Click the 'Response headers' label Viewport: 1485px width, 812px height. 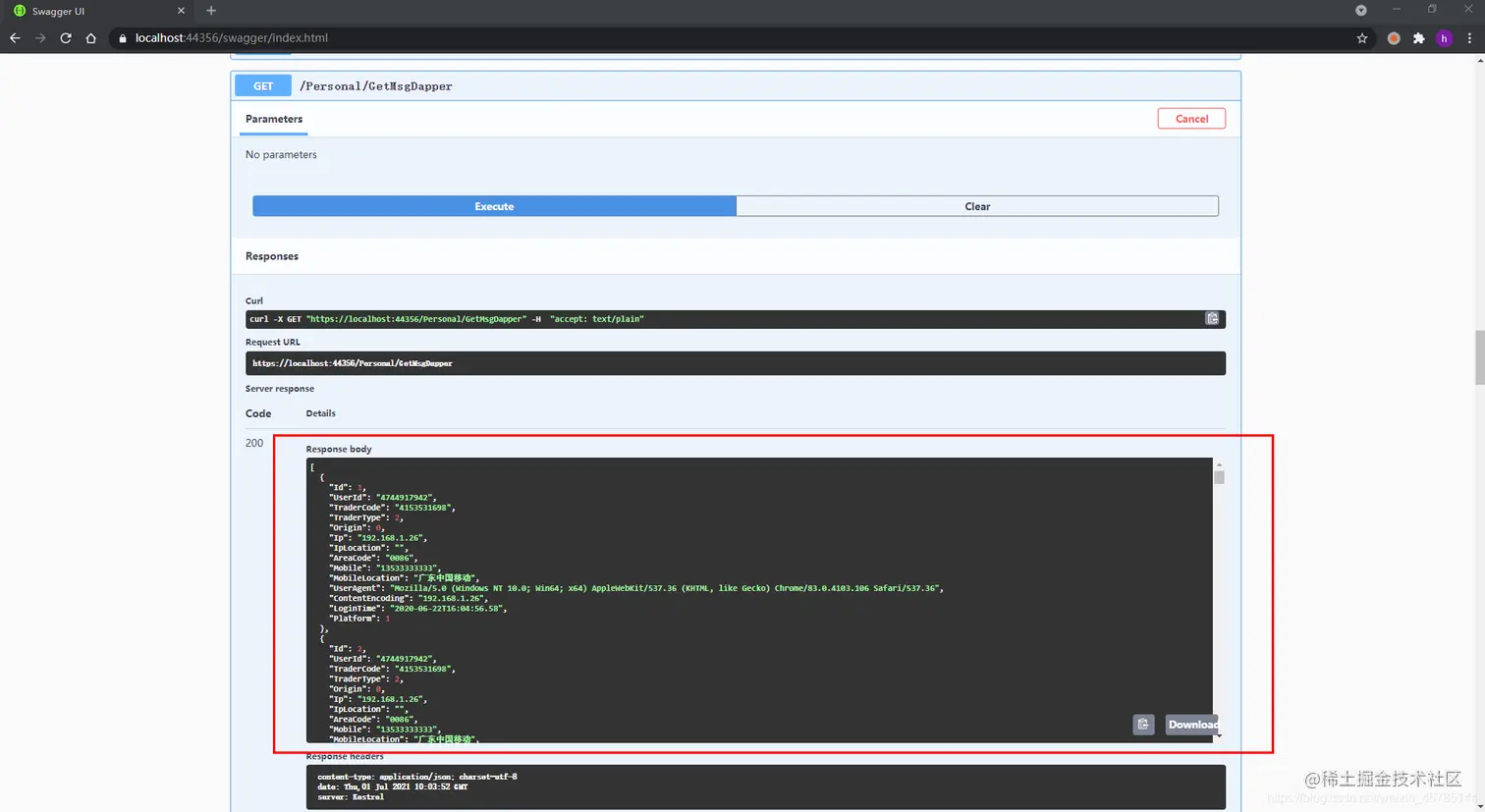click(x=345, y=757)
